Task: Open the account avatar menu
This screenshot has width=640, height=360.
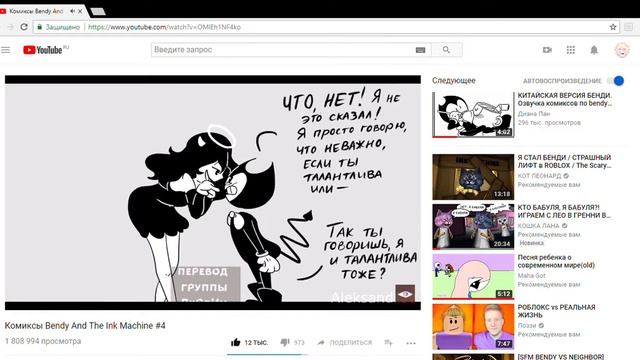Action: [622, 50]
